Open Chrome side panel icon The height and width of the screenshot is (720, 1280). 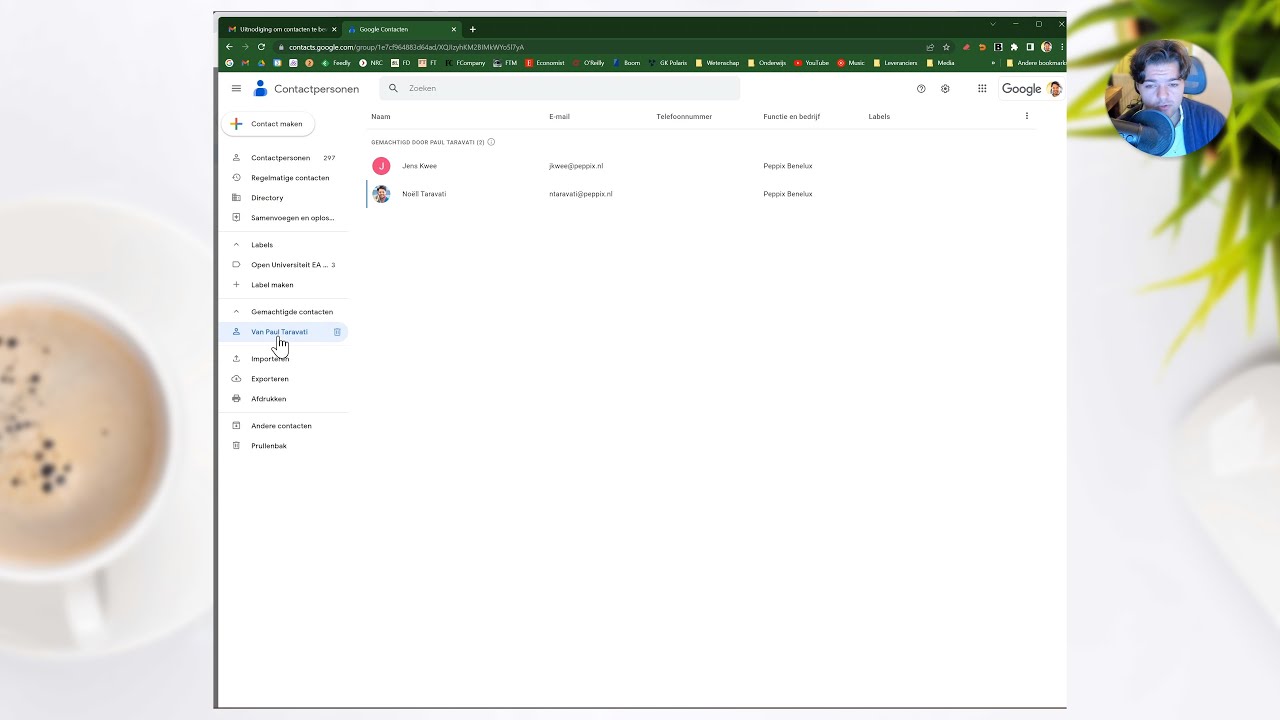click(x=1030, y=47)
